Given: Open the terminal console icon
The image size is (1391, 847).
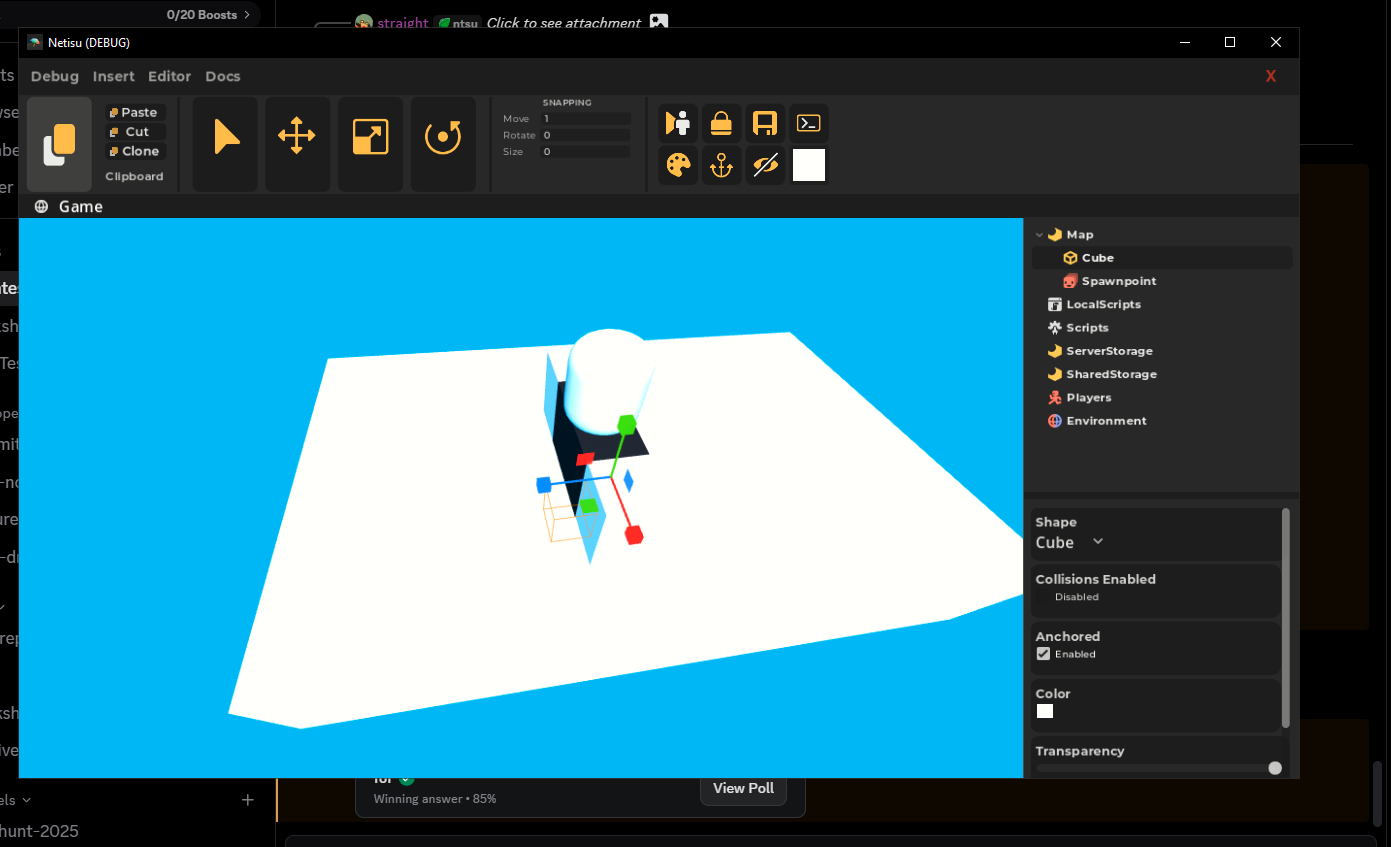Looking at the screenshot, I should tap(808, 123).
